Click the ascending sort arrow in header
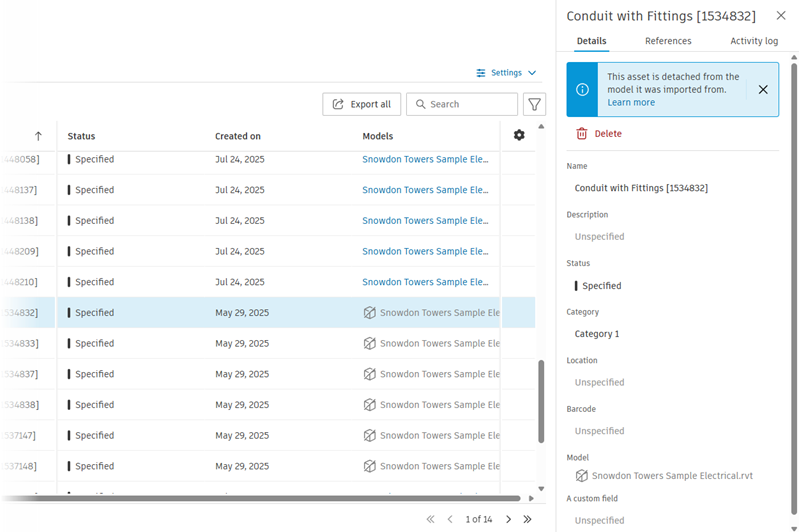This screenshot has height=532, width=800. pos(38,136)
